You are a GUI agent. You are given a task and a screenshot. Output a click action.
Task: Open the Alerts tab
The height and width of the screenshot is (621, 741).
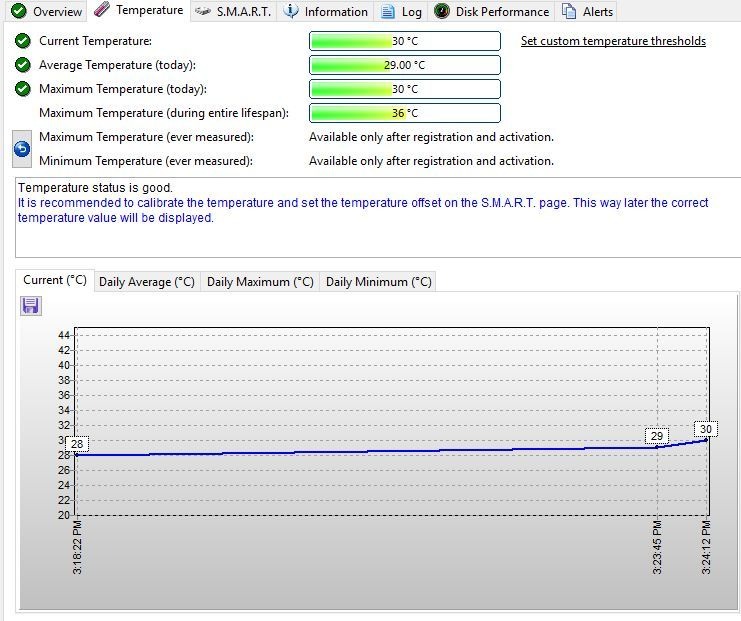pyautogui.click(x=588, y=12)
